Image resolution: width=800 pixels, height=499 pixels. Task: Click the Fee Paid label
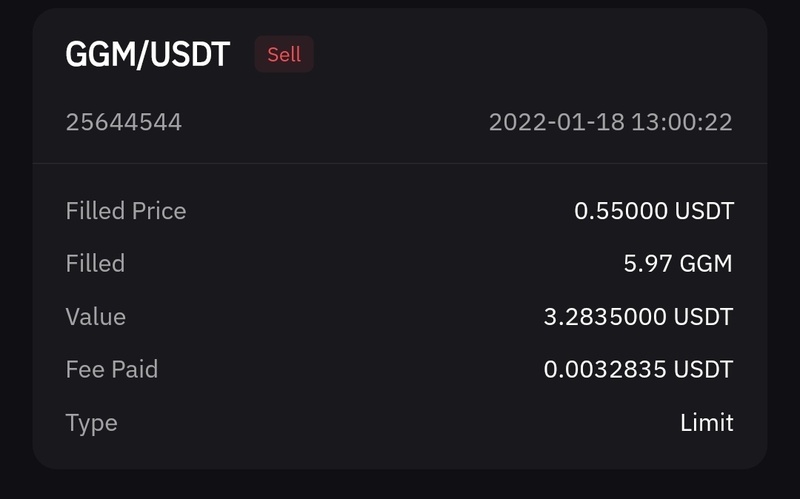coord(112,370)
